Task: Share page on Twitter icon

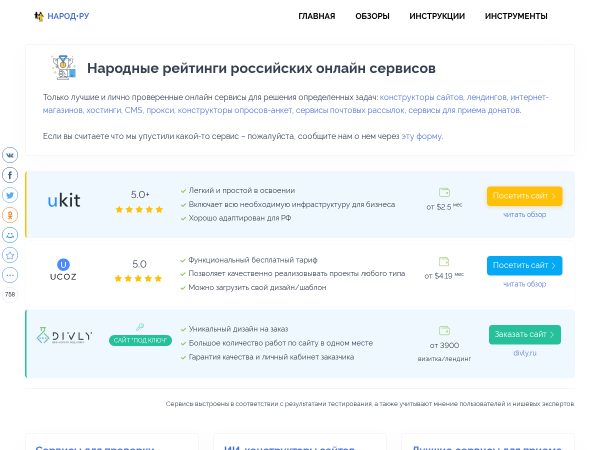Action: point(10,195)
